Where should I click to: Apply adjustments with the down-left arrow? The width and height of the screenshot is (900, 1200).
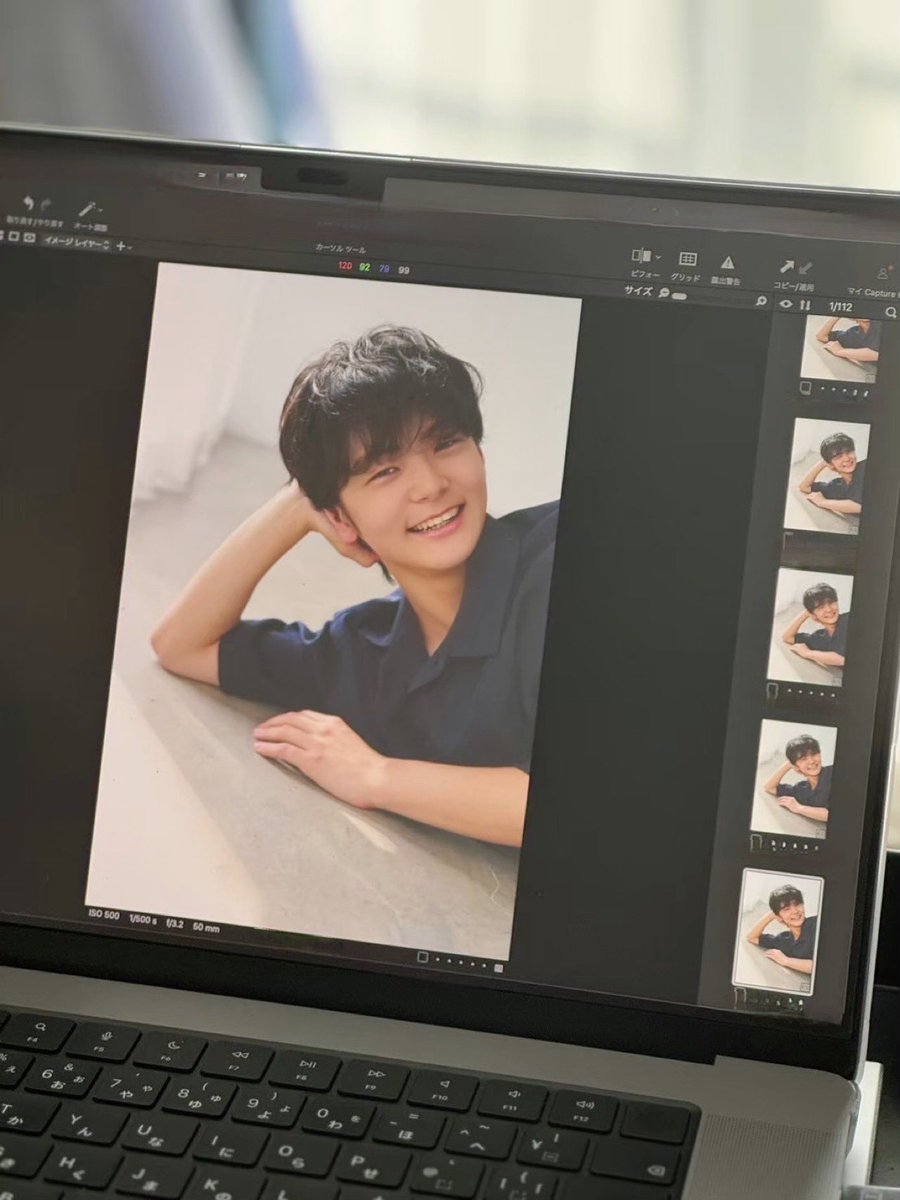pos(805,268)
